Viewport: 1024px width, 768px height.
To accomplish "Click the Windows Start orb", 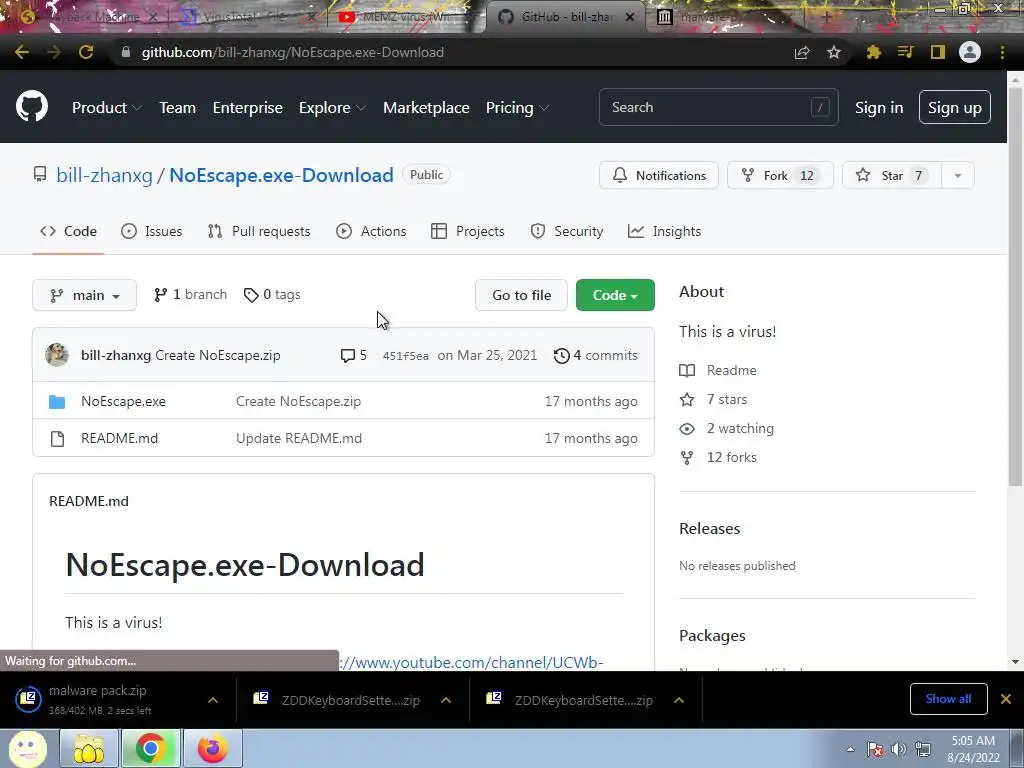I will [27, 748].
